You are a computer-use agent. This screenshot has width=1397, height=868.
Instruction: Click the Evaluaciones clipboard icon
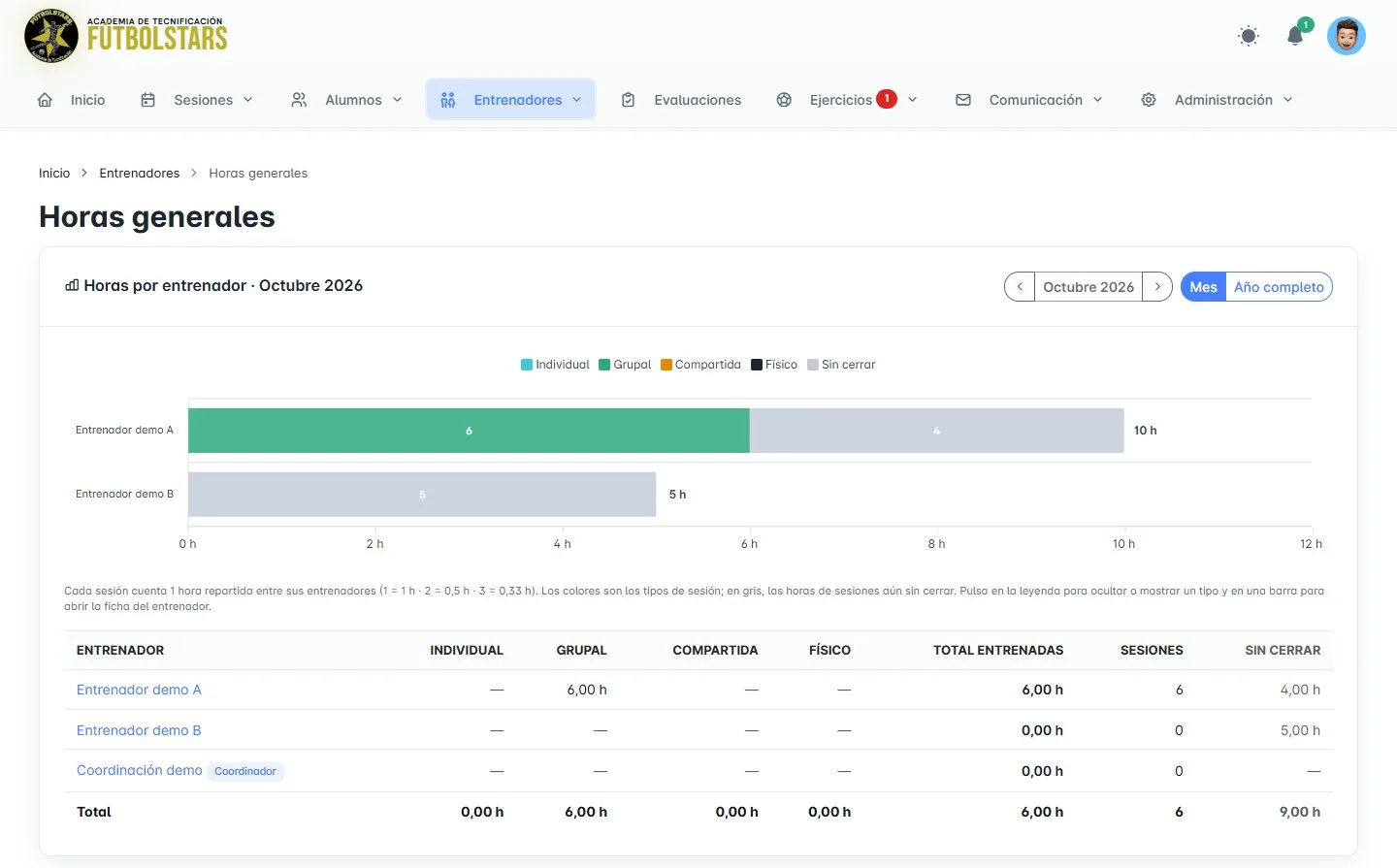pos(628,100)
